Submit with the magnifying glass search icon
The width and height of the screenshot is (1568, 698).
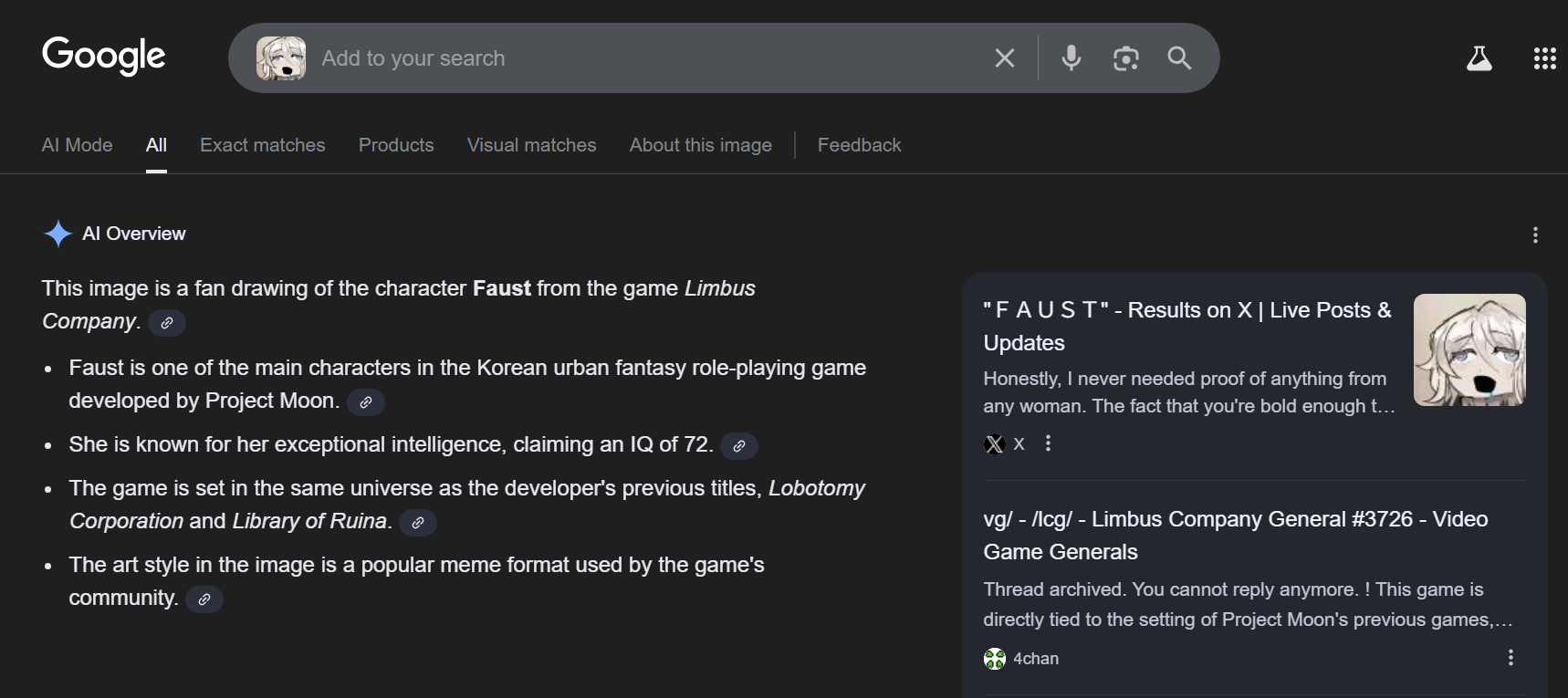tap(1179, 58)
